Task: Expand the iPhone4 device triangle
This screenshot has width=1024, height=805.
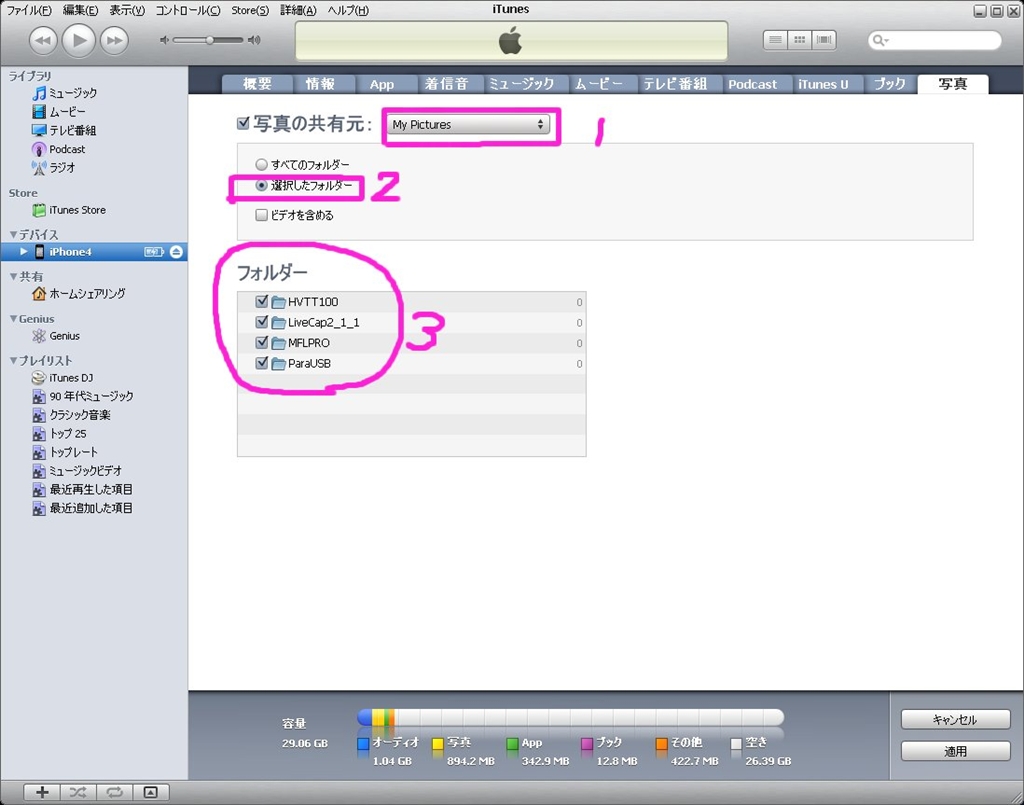Action: (24, 251)
